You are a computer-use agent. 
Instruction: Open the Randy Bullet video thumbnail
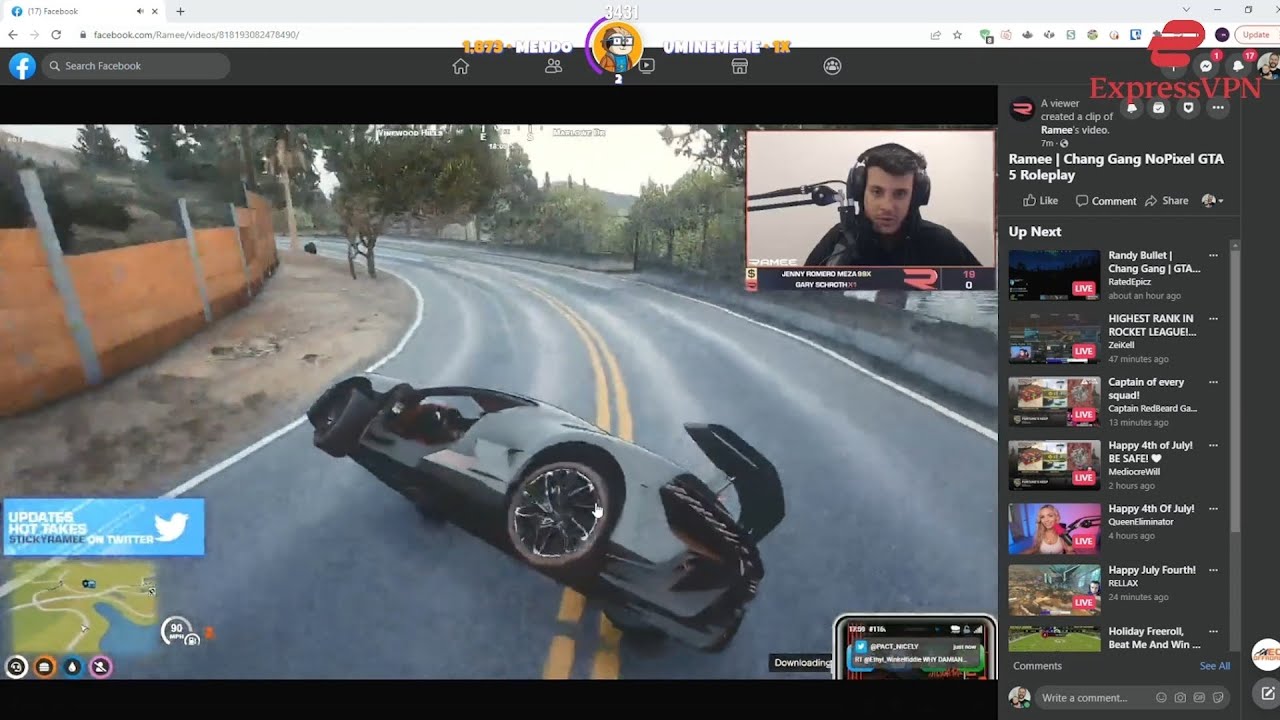(1054, 275)
